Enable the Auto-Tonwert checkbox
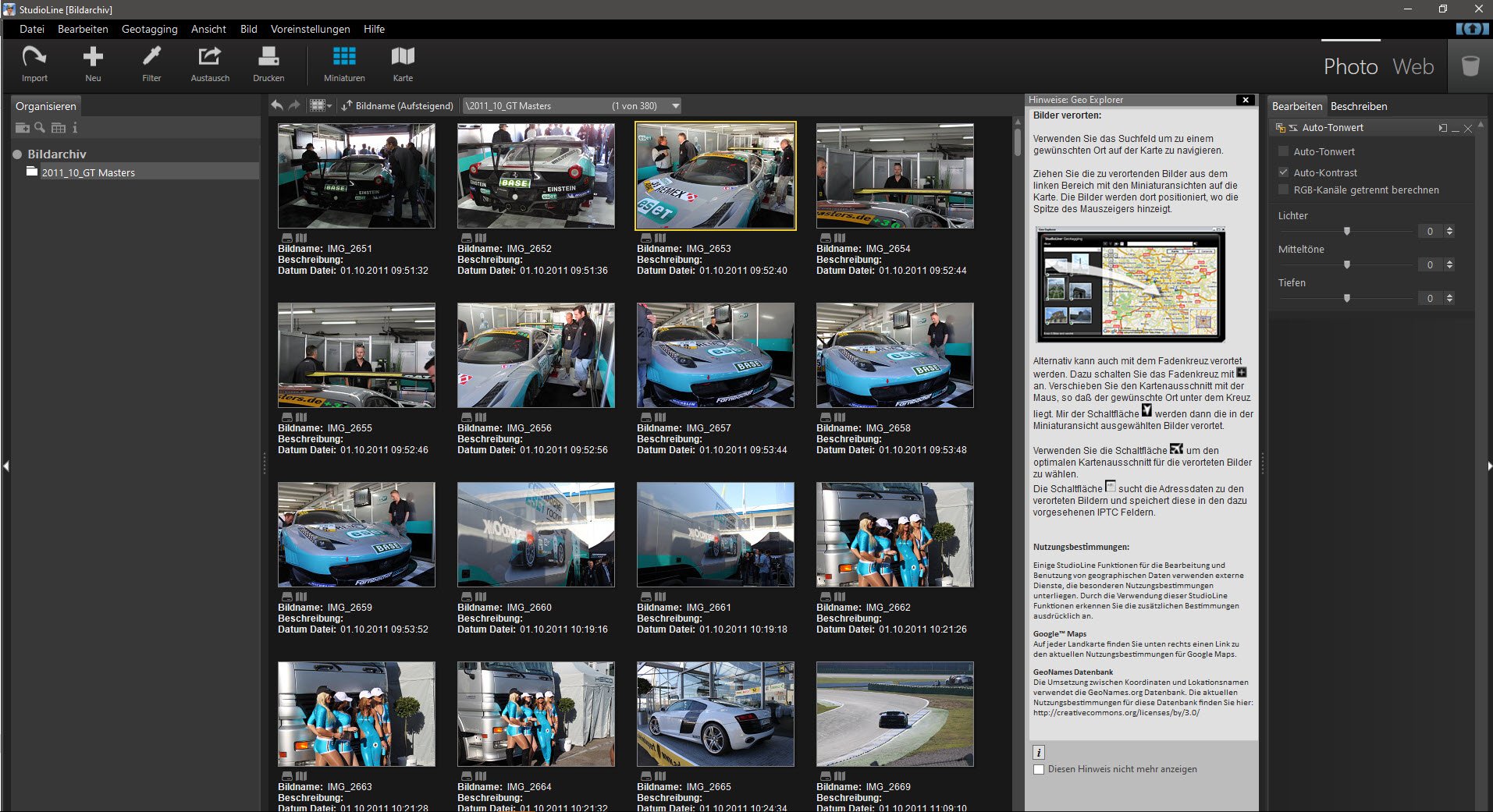Screen dimensions: 1493x812 tap(1283, 151)
